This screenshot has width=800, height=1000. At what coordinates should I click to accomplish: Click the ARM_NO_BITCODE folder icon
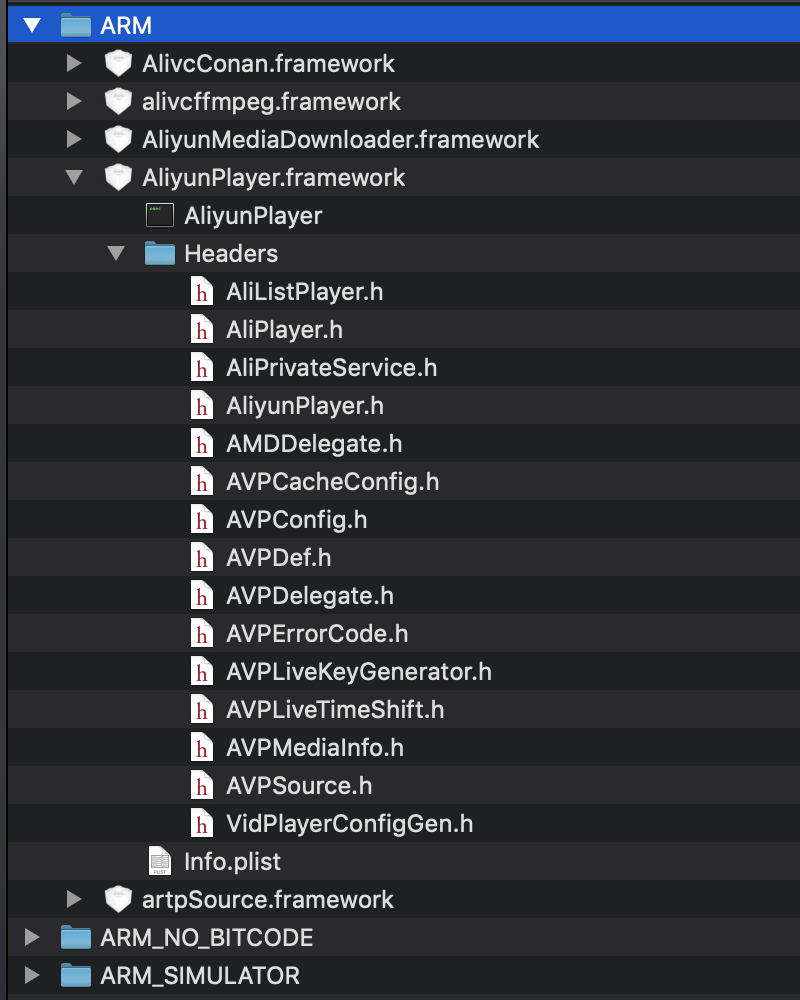[76, 938]
